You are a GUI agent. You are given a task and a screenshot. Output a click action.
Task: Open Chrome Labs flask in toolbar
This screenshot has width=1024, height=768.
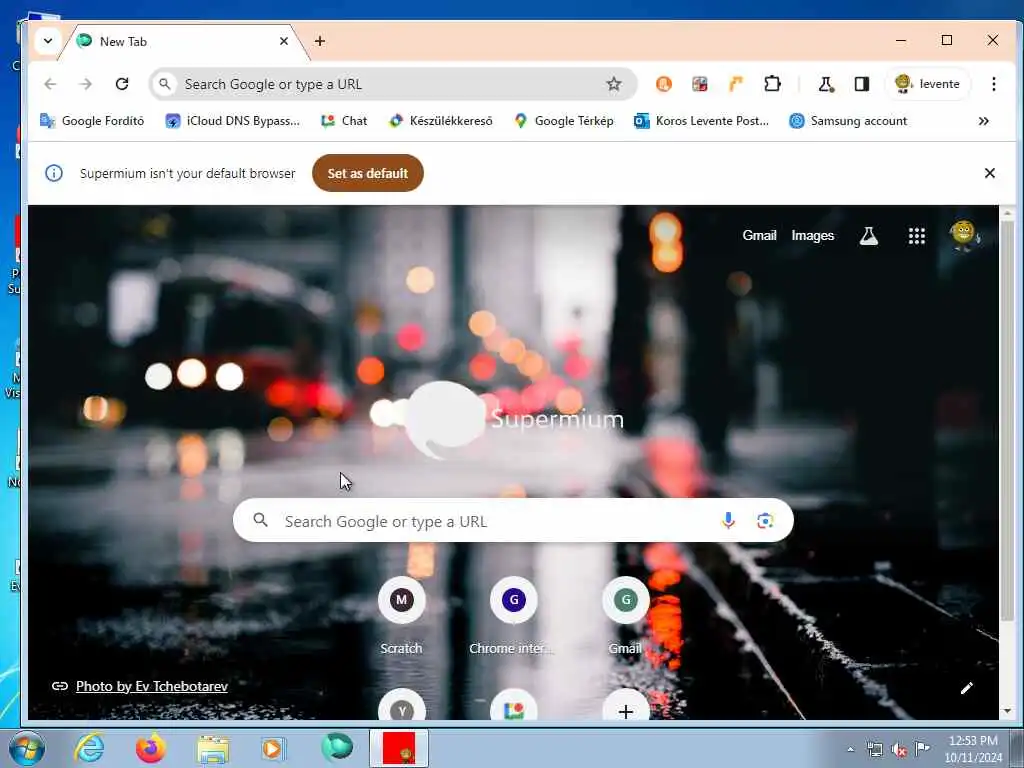tap(825, 84)
